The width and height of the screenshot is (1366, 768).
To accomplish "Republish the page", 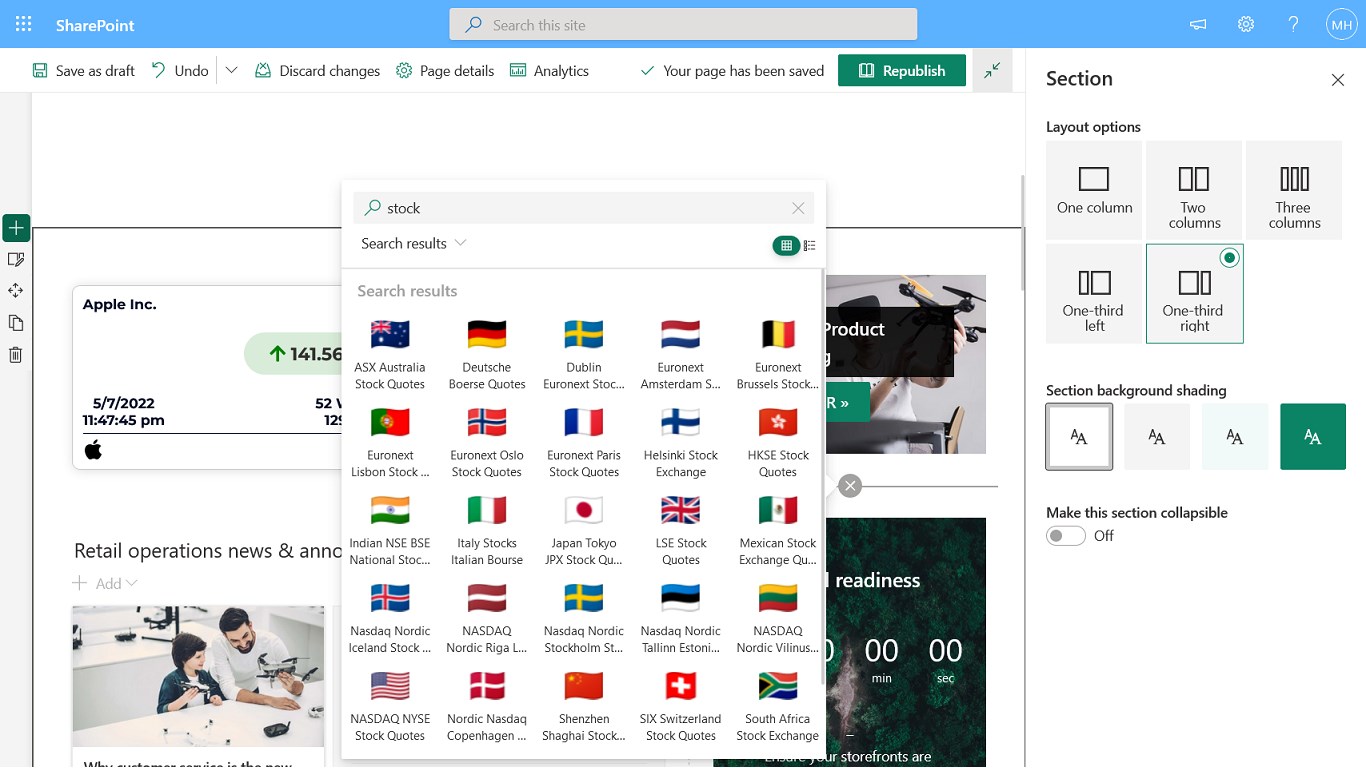I will tap(902, 71).
